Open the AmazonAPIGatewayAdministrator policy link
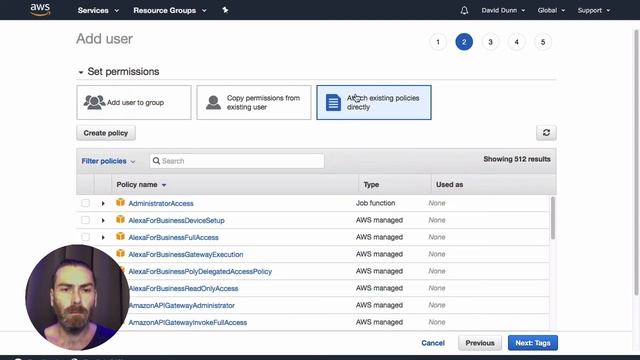The image size is (640, 360). (182, 305)
